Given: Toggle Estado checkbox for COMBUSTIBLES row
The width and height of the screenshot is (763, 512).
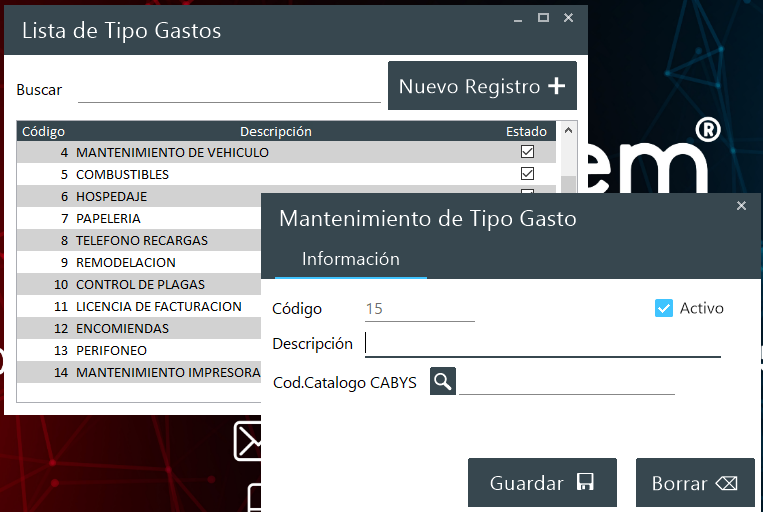Looking at the screenshot, I should [x=527, y=174].
